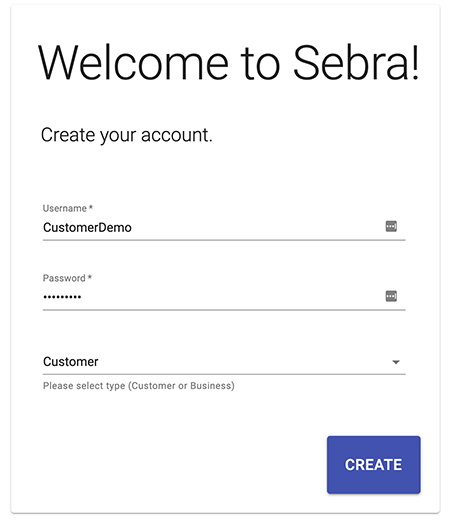Click the CustomerDemo username text
Viewport: 450px width, 520px height.
click(87, 228)
